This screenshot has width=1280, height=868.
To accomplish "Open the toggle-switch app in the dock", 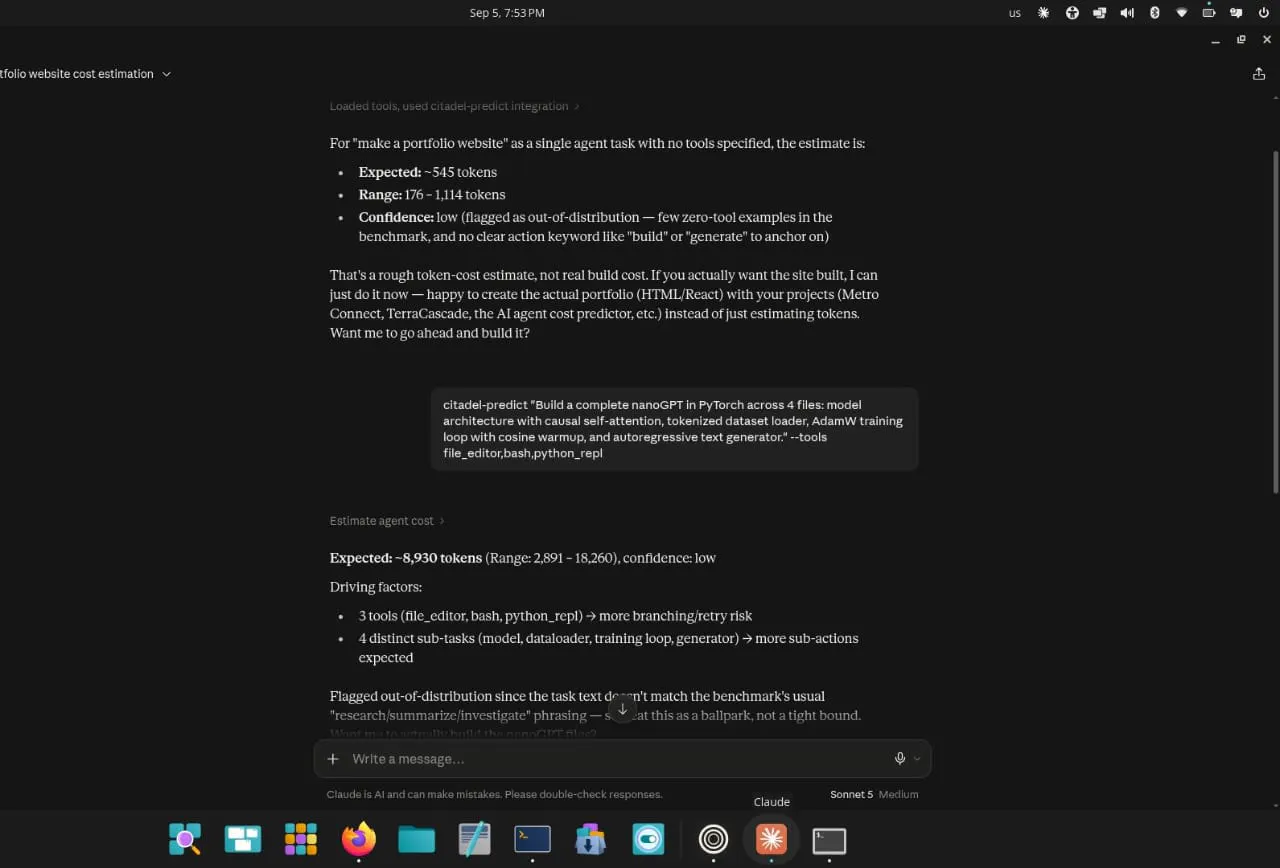I will [x=649, y=839].
